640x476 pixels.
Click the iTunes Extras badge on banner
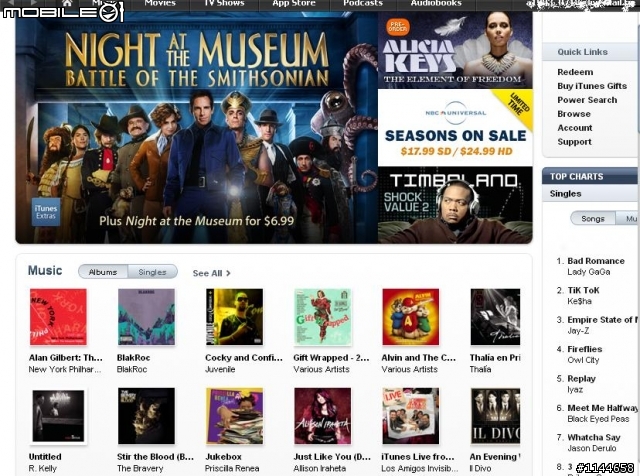coord(46,212)
